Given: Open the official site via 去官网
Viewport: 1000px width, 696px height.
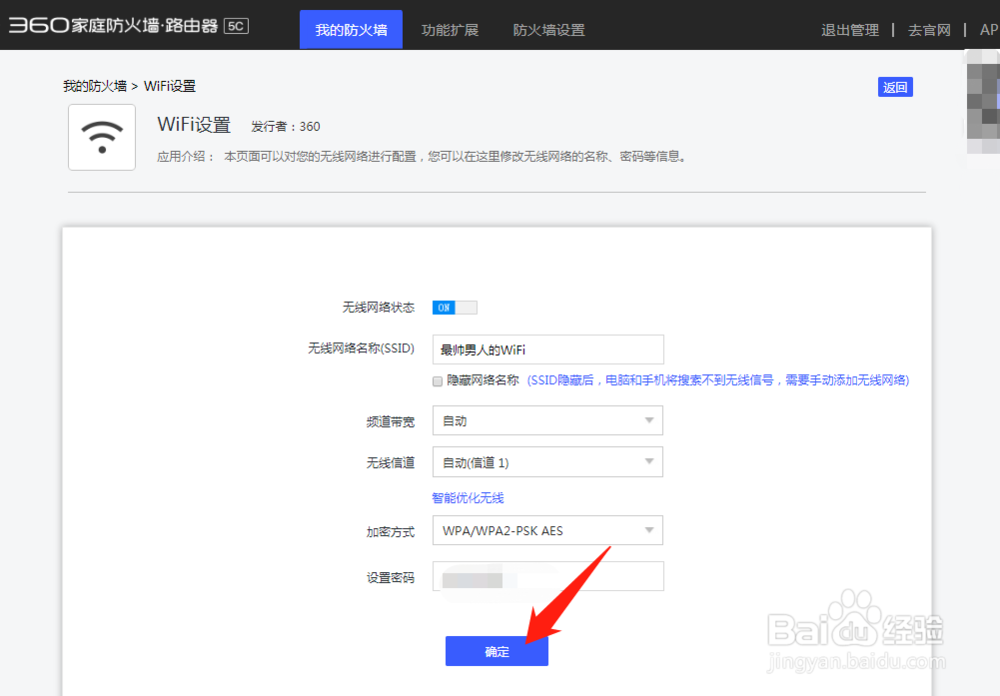Looking at the screenshot, I should tap(929, 29).
